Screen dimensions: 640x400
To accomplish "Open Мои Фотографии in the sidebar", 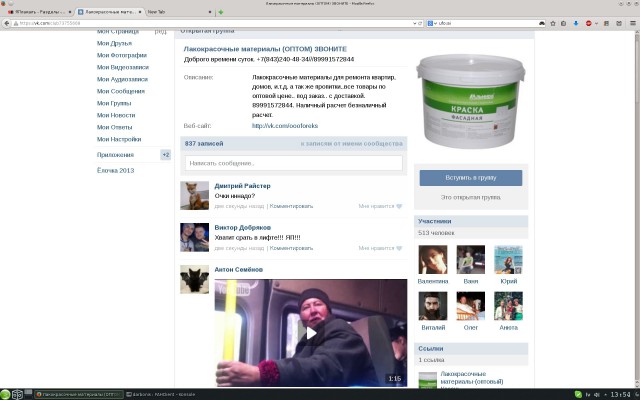I will pos(122,55).
